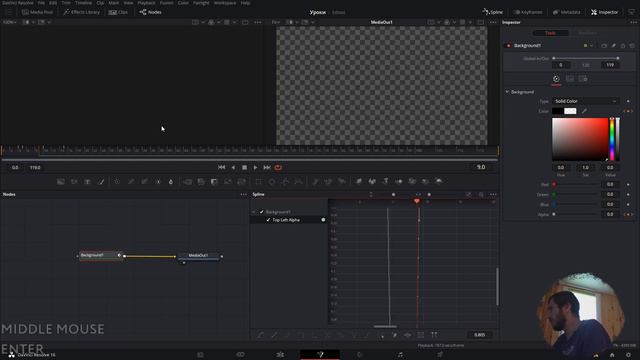
Task: Add a Polygon mask from toolbar
Action: tap(285, 182)
